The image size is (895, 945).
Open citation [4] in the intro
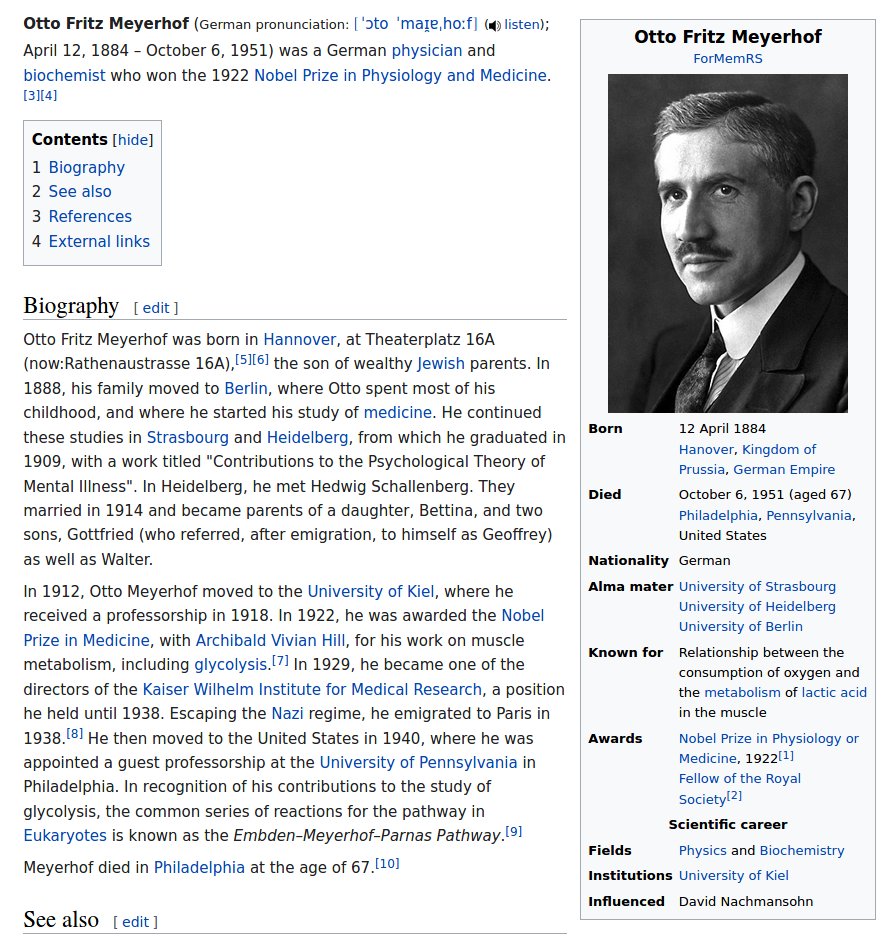pyautogui.click(x=49, y=95)
